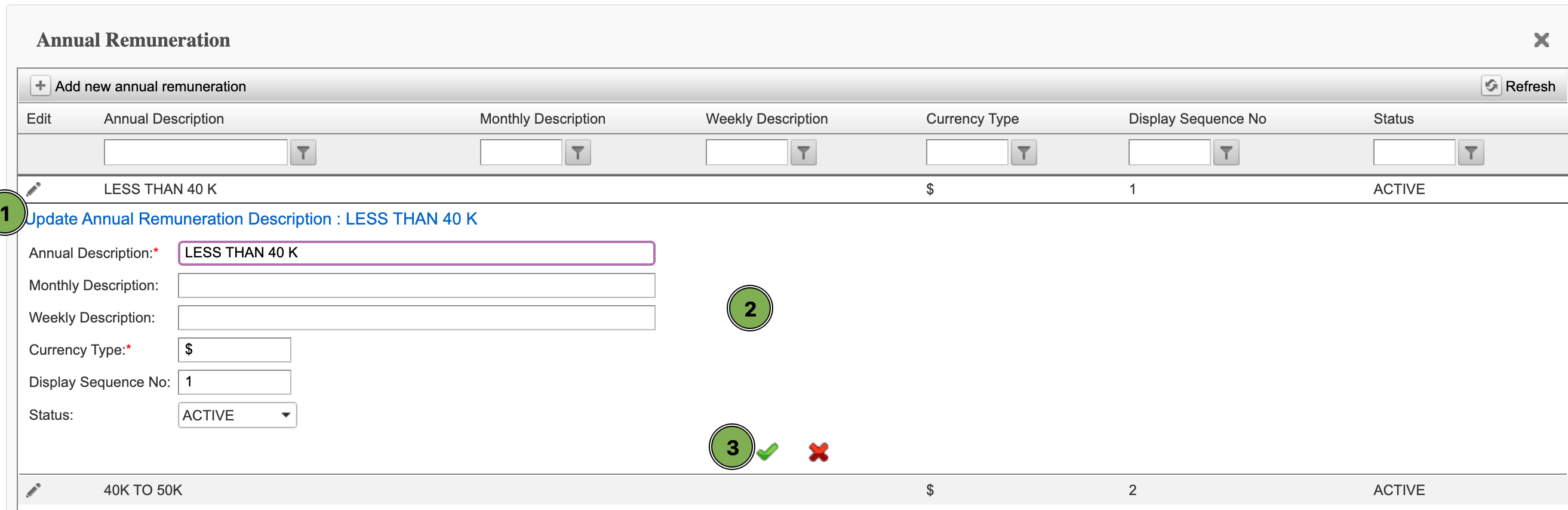
Task: Open the filter menu for Monthly Description
Action: click(x=577, y=153)
